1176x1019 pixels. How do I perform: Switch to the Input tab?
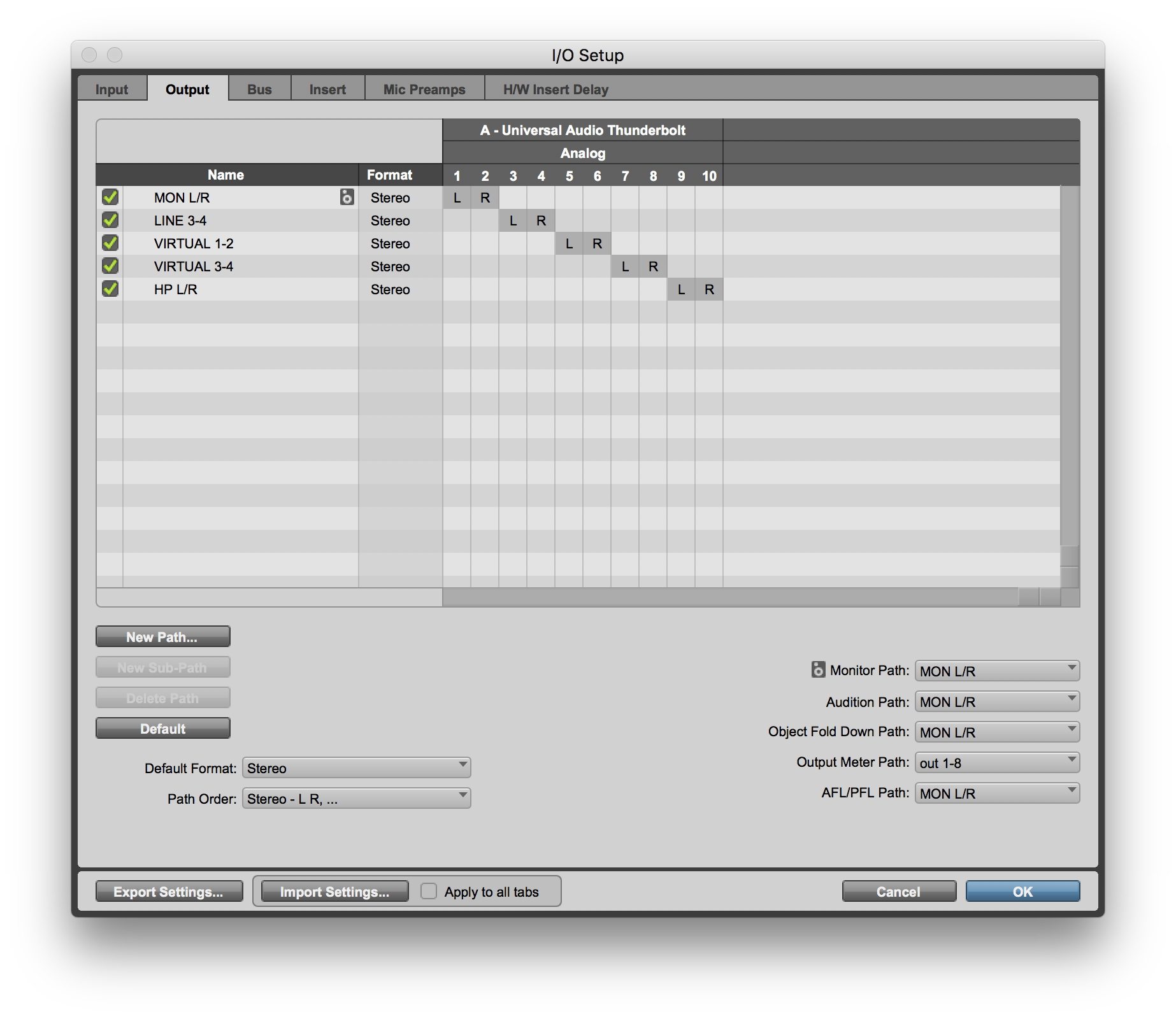[x=111, y=89]
